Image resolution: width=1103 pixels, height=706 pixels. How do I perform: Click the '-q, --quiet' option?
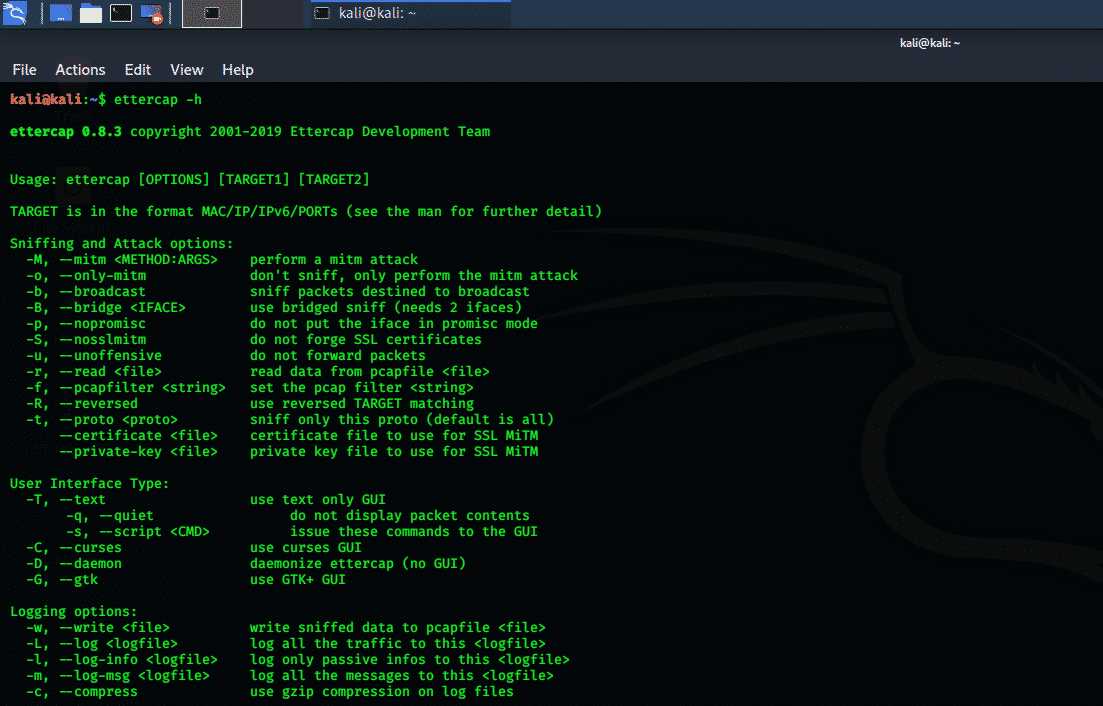coord(110,515)
